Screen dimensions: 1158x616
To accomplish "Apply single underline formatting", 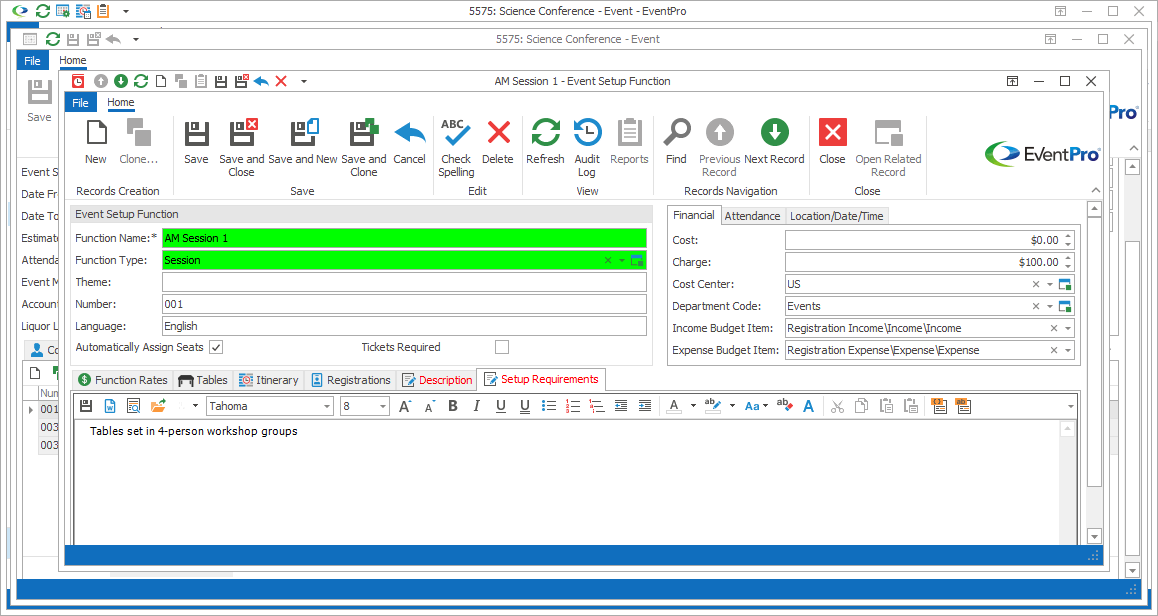I will point(501,406).
